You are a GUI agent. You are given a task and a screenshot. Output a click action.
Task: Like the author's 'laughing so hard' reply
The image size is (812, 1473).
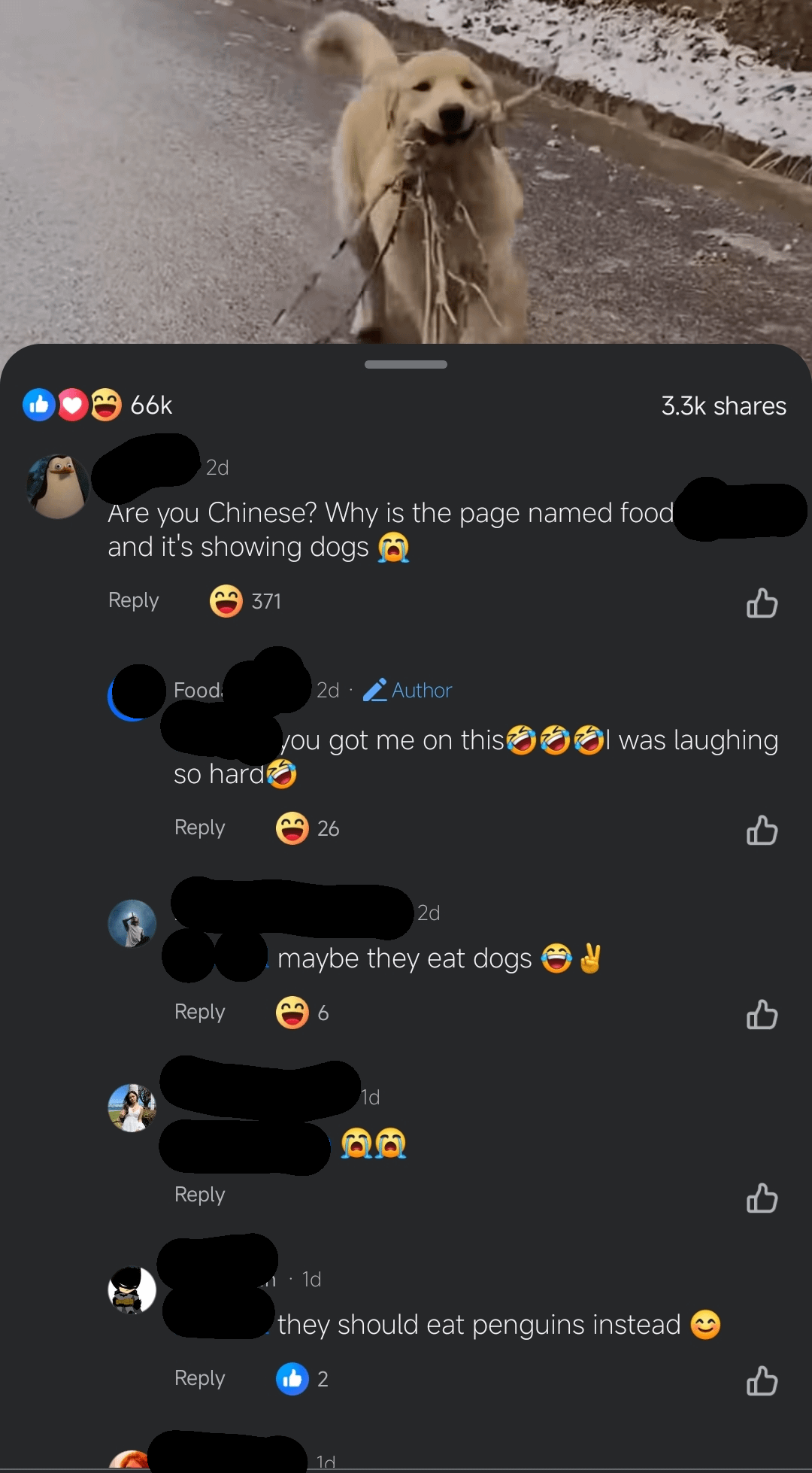click(x=762, y=830)
